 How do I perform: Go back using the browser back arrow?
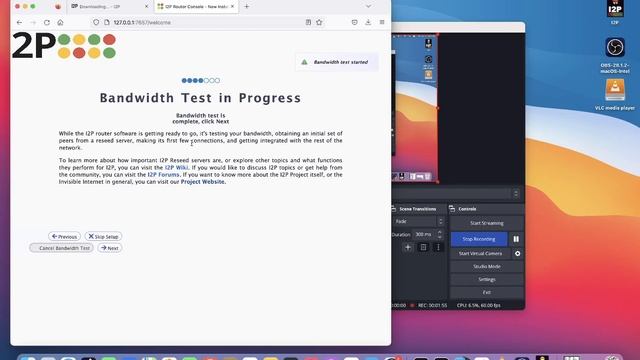click(20, 22)
